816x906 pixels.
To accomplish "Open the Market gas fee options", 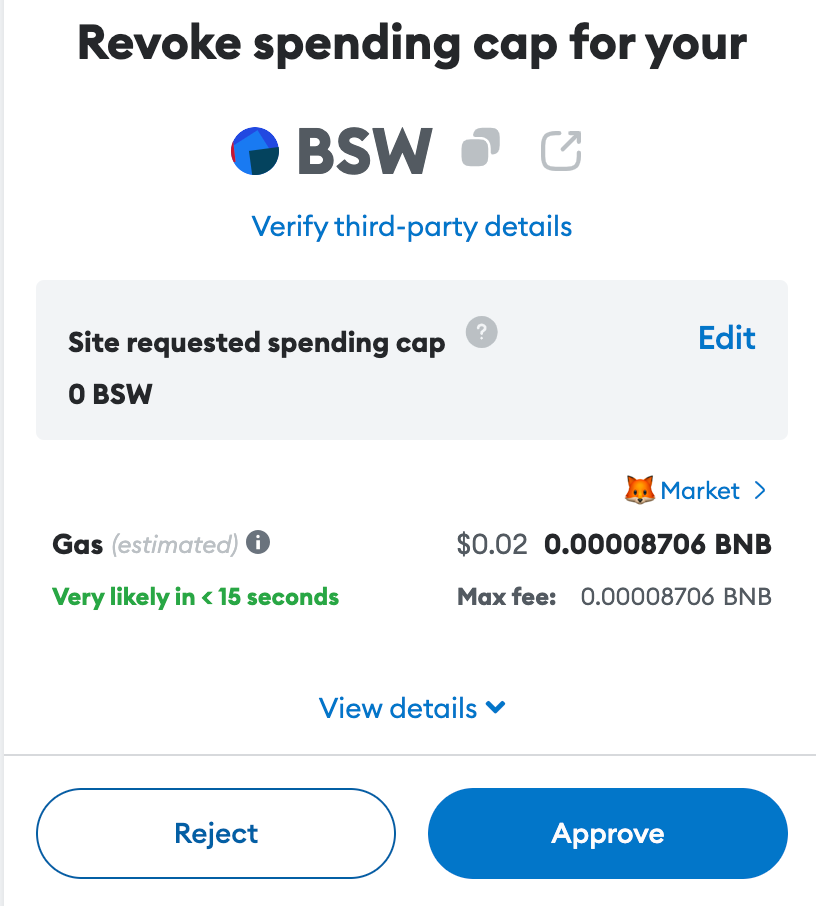I will (700, 490).
